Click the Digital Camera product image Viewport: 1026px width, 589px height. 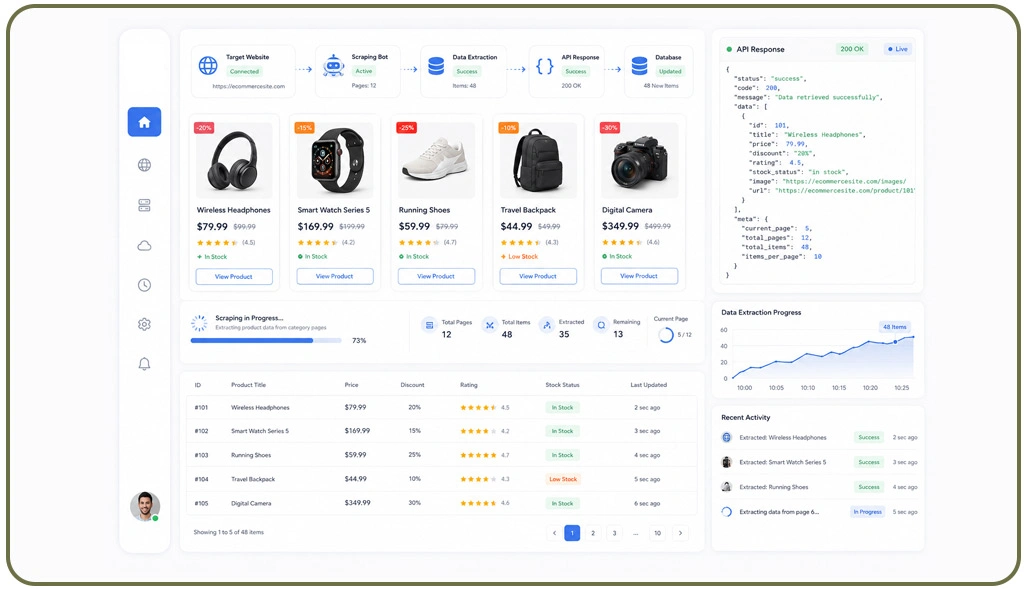tap(639, 160)
